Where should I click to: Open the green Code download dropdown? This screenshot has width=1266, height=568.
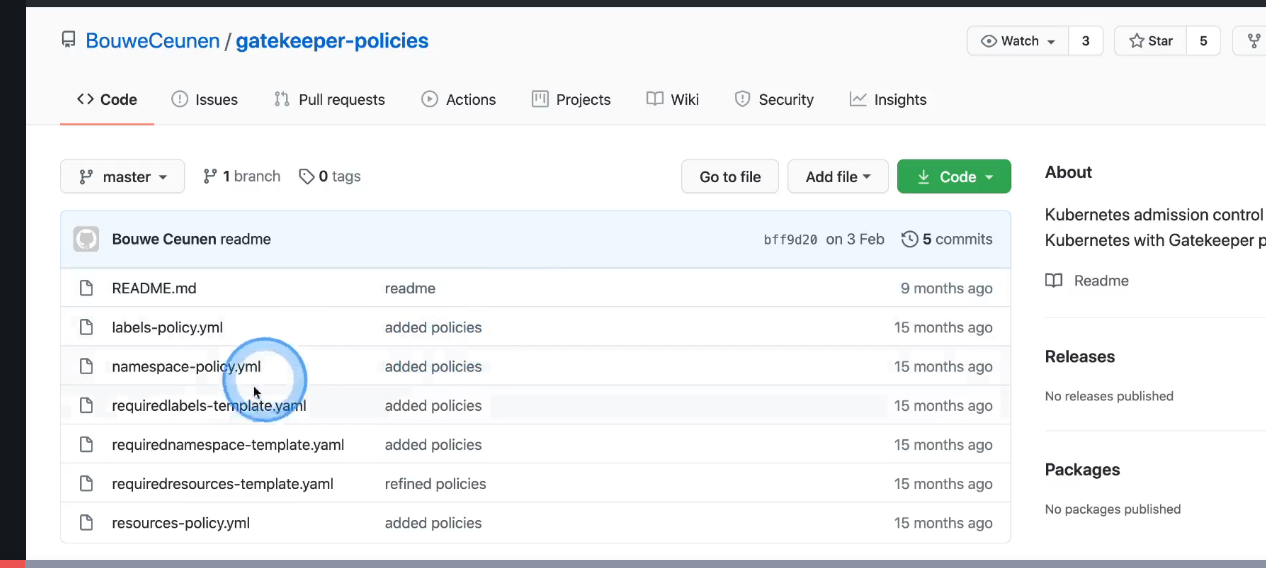pos(954,177)
